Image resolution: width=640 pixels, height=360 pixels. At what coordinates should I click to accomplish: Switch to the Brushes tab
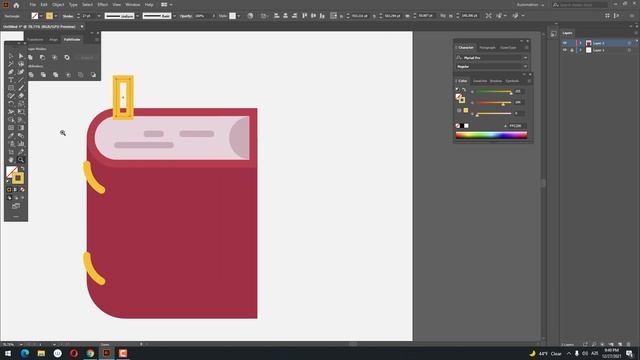click(x=496, y=81)
